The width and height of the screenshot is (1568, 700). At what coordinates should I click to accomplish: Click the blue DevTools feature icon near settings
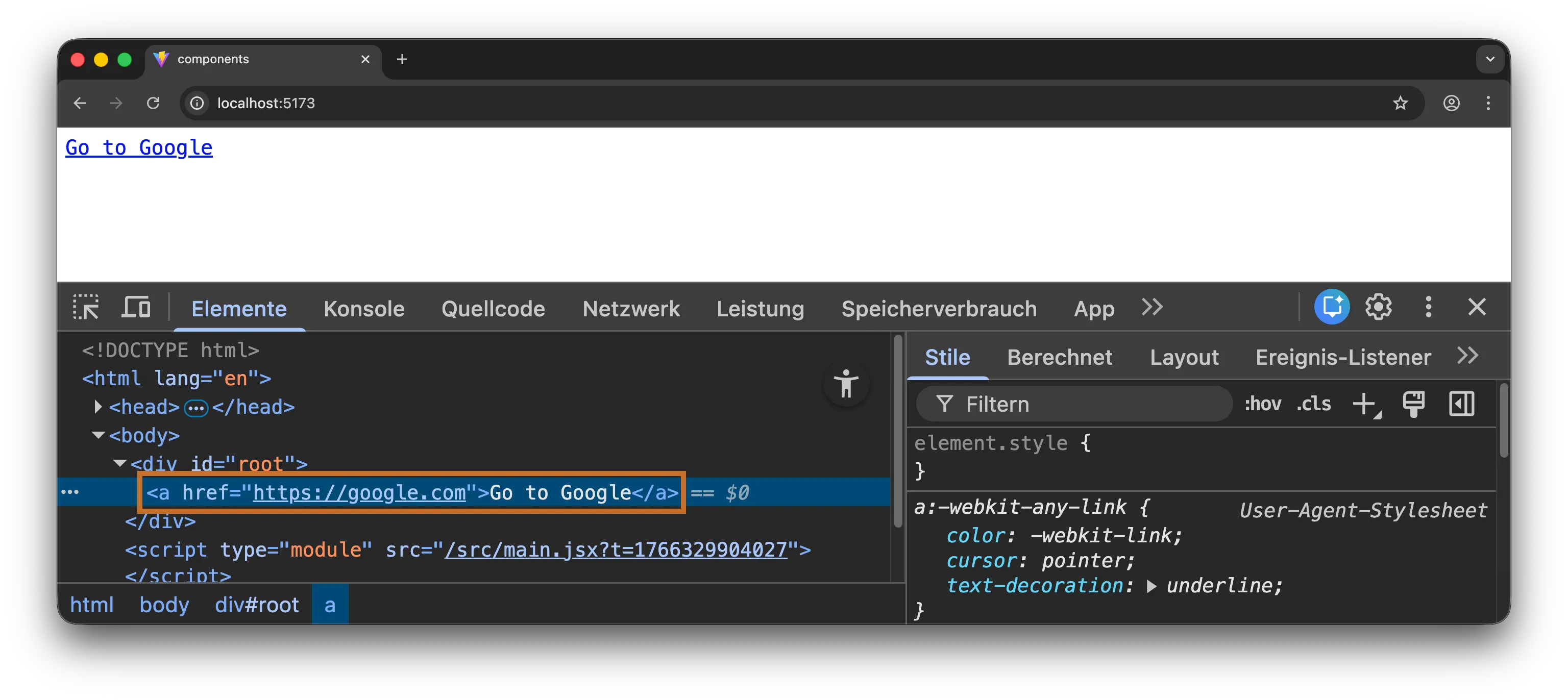[1332, 307]
